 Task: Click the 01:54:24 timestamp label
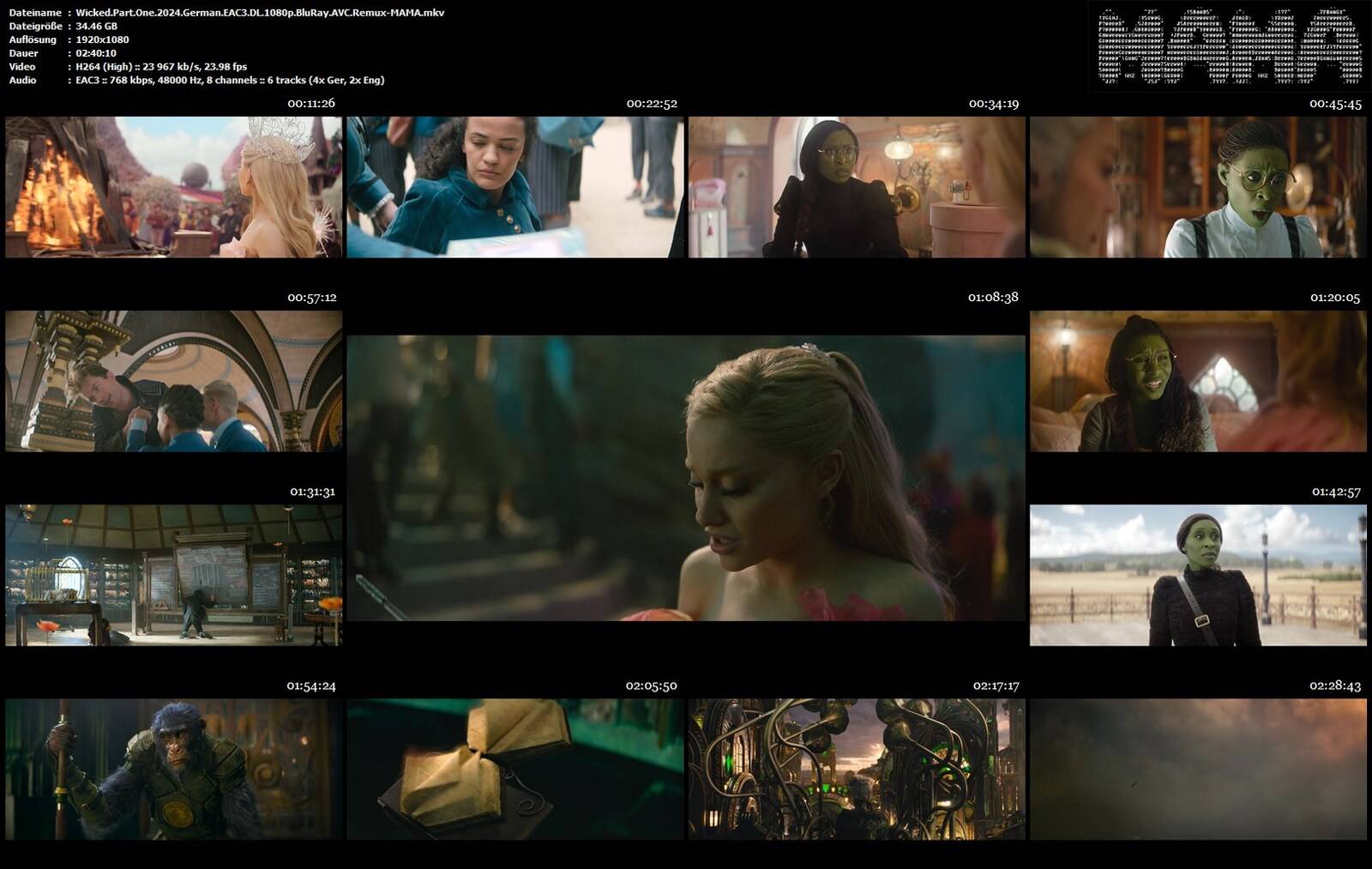311,685
